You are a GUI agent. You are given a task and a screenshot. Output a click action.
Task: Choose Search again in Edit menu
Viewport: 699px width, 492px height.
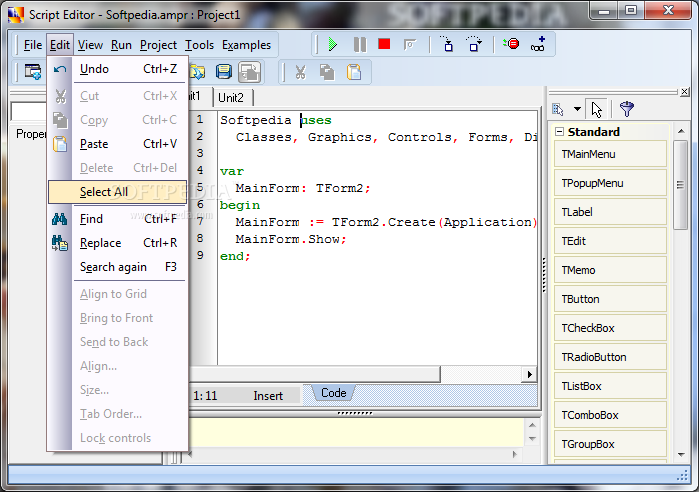[117, 267]
